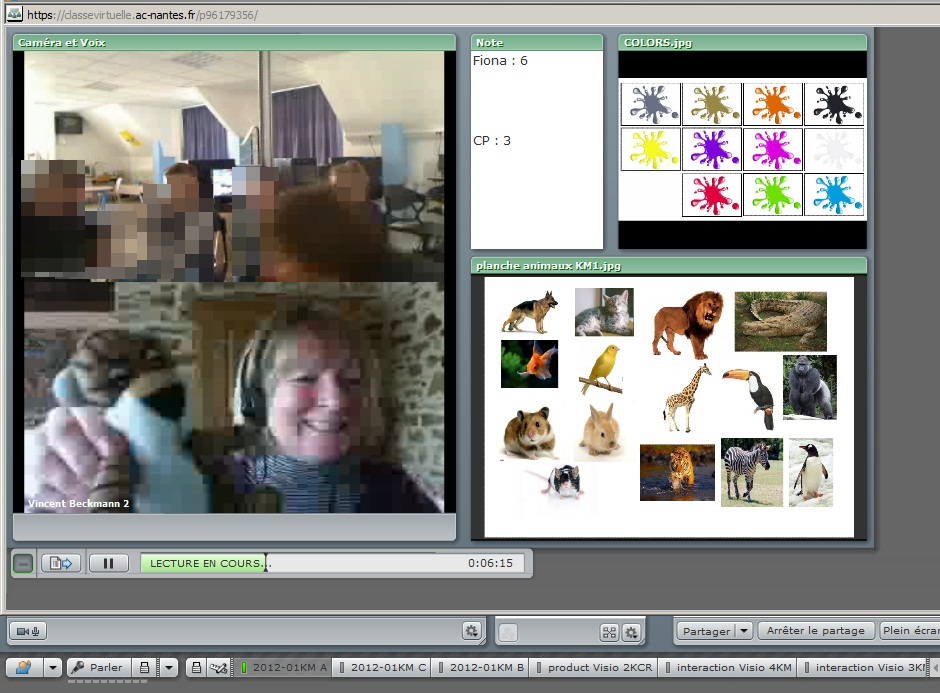Open the status dropdown next to user icon

52,667
